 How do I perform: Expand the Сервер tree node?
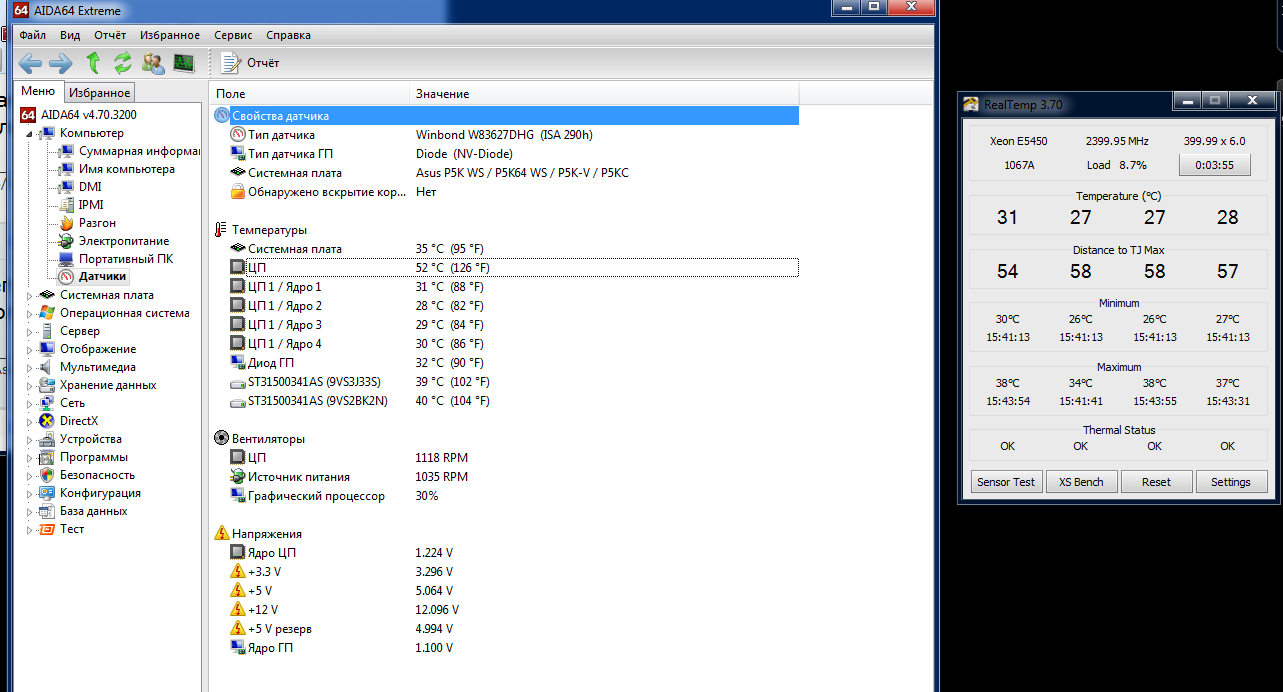[29, 331]
